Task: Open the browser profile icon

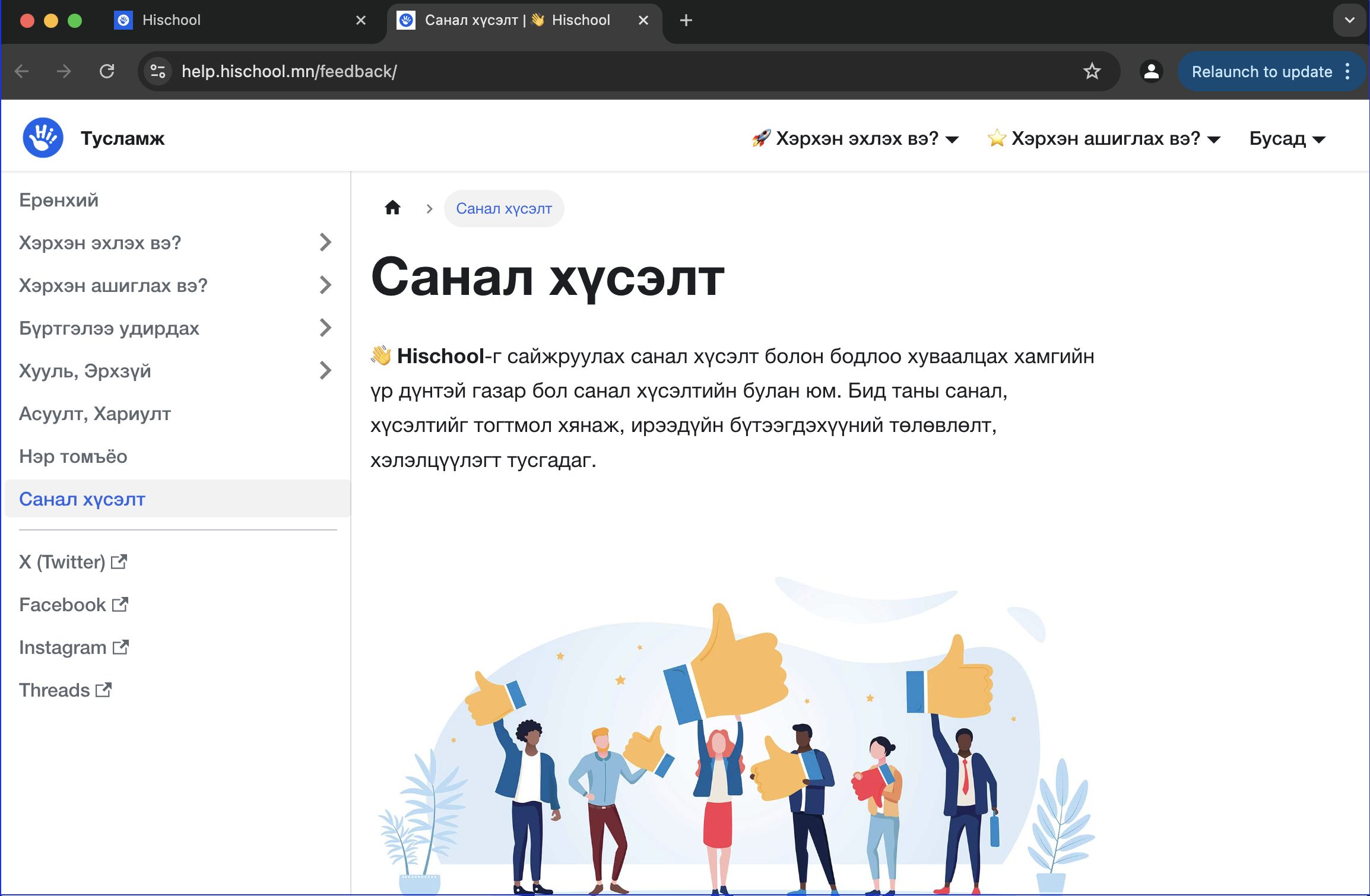Action: (x=1151, y=71)
